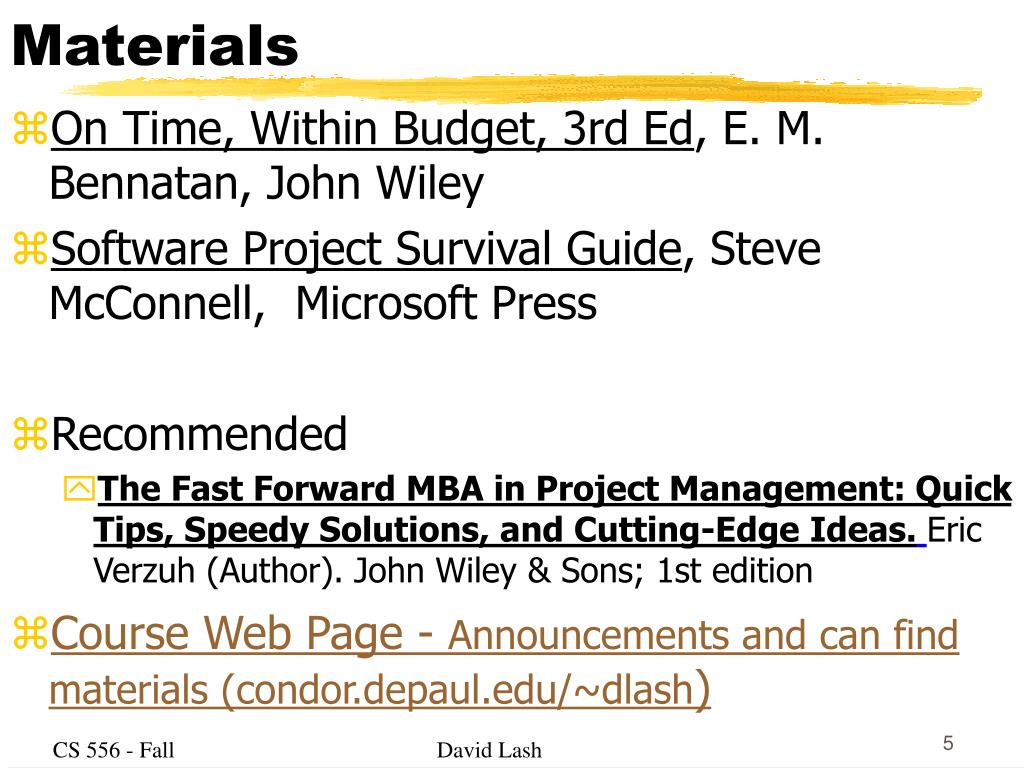Screen dimensions: 1024x768
Task: Click the David Lash footer name
Action: 489,750
